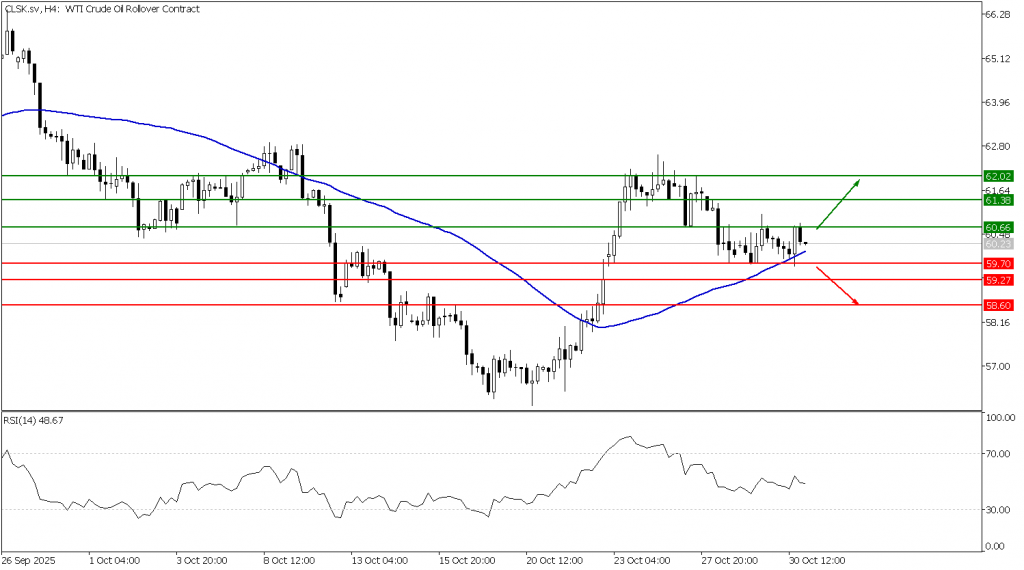Select the 8 Oct 12:00 time label
Screen dimensions: 1024x570
(x=289, y=561)
